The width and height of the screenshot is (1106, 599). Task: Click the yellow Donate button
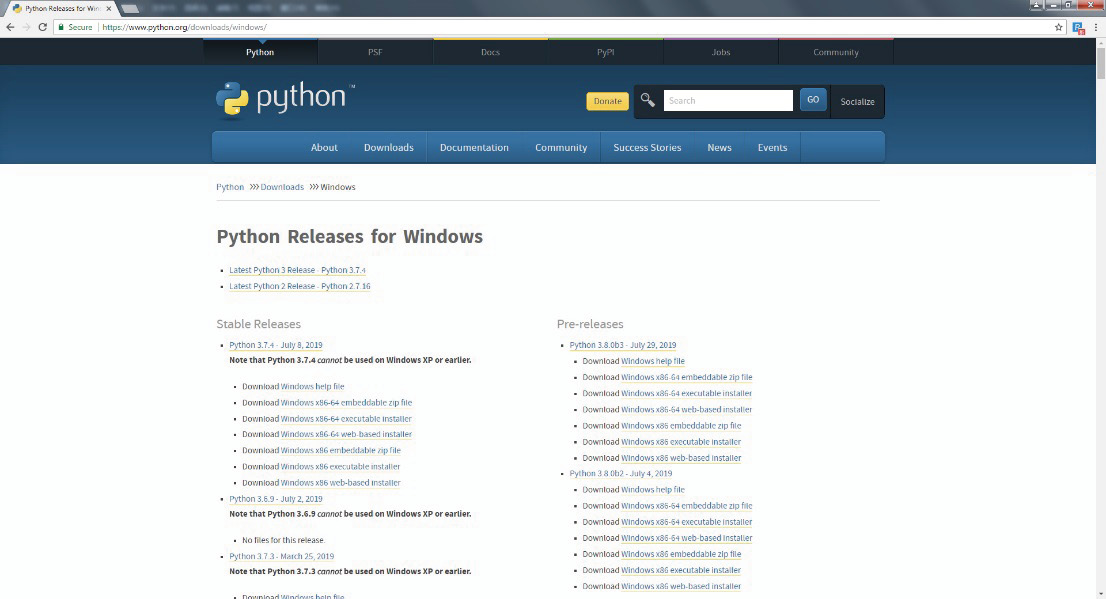[607, 101]
